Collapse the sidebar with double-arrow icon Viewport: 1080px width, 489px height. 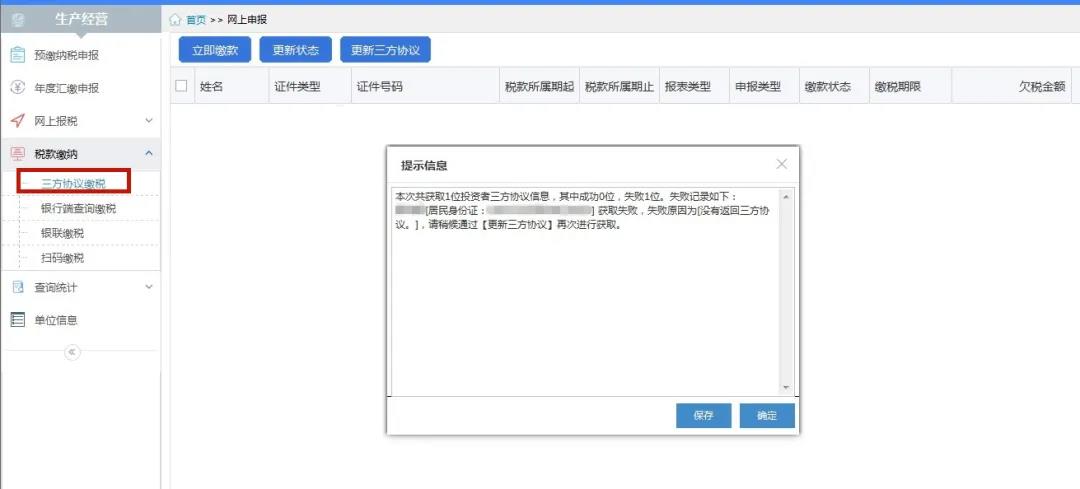[72, 352]
